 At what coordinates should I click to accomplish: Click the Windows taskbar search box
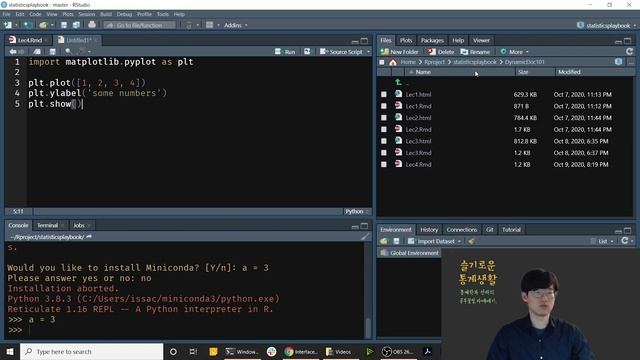click(91, 351)
